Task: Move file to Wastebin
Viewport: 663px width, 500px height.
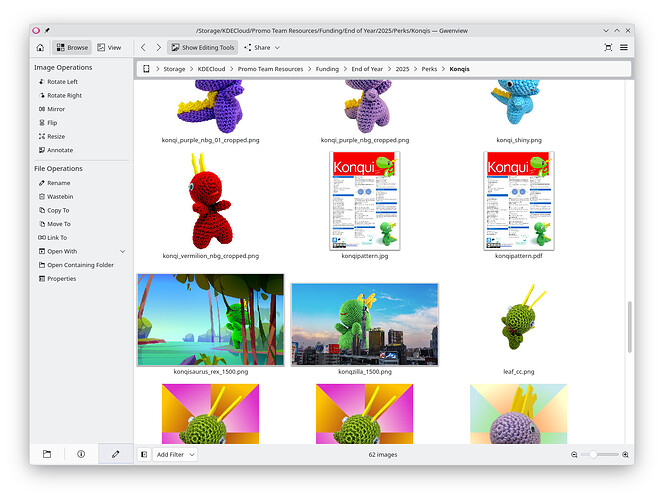Action: pyautogui.click(x=59, y=197)
